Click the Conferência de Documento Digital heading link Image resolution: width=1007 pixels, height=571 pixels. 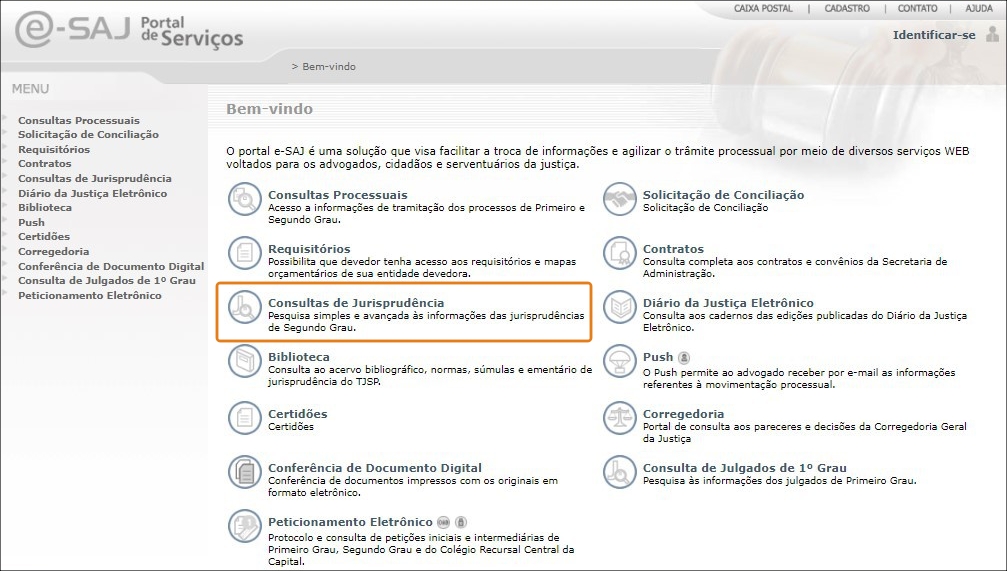[x=374, y=468]
